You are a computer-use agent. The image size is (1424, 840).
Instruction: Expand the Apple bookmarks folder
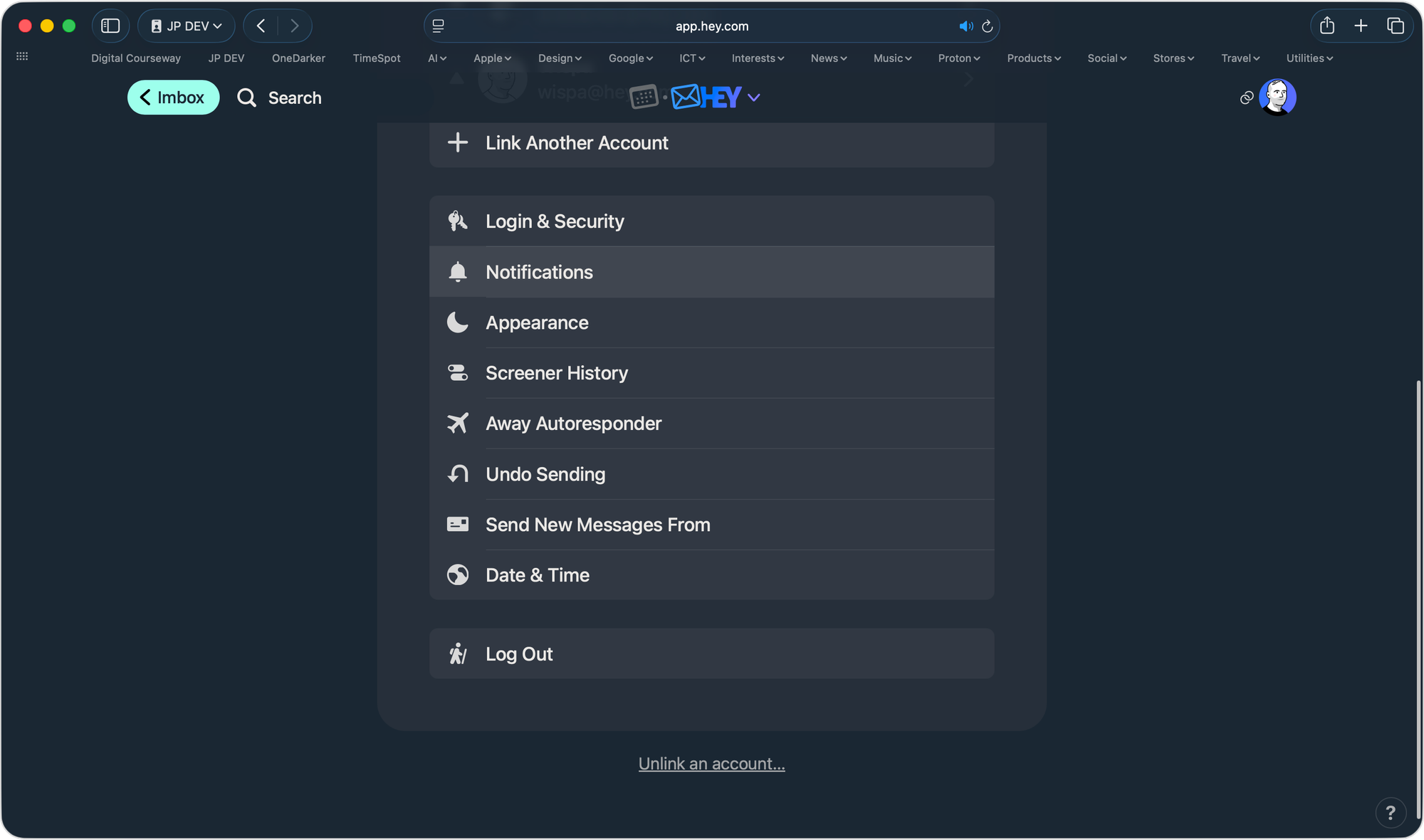point(493,58)
